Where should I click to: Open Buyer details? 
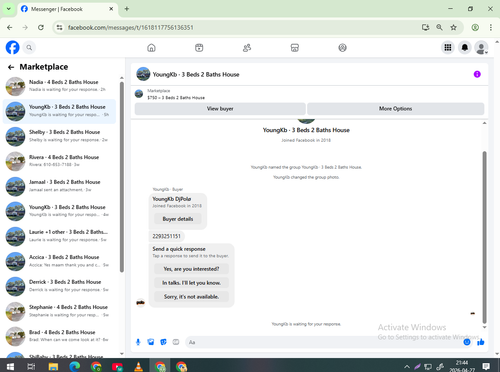(x=178, y=219)
